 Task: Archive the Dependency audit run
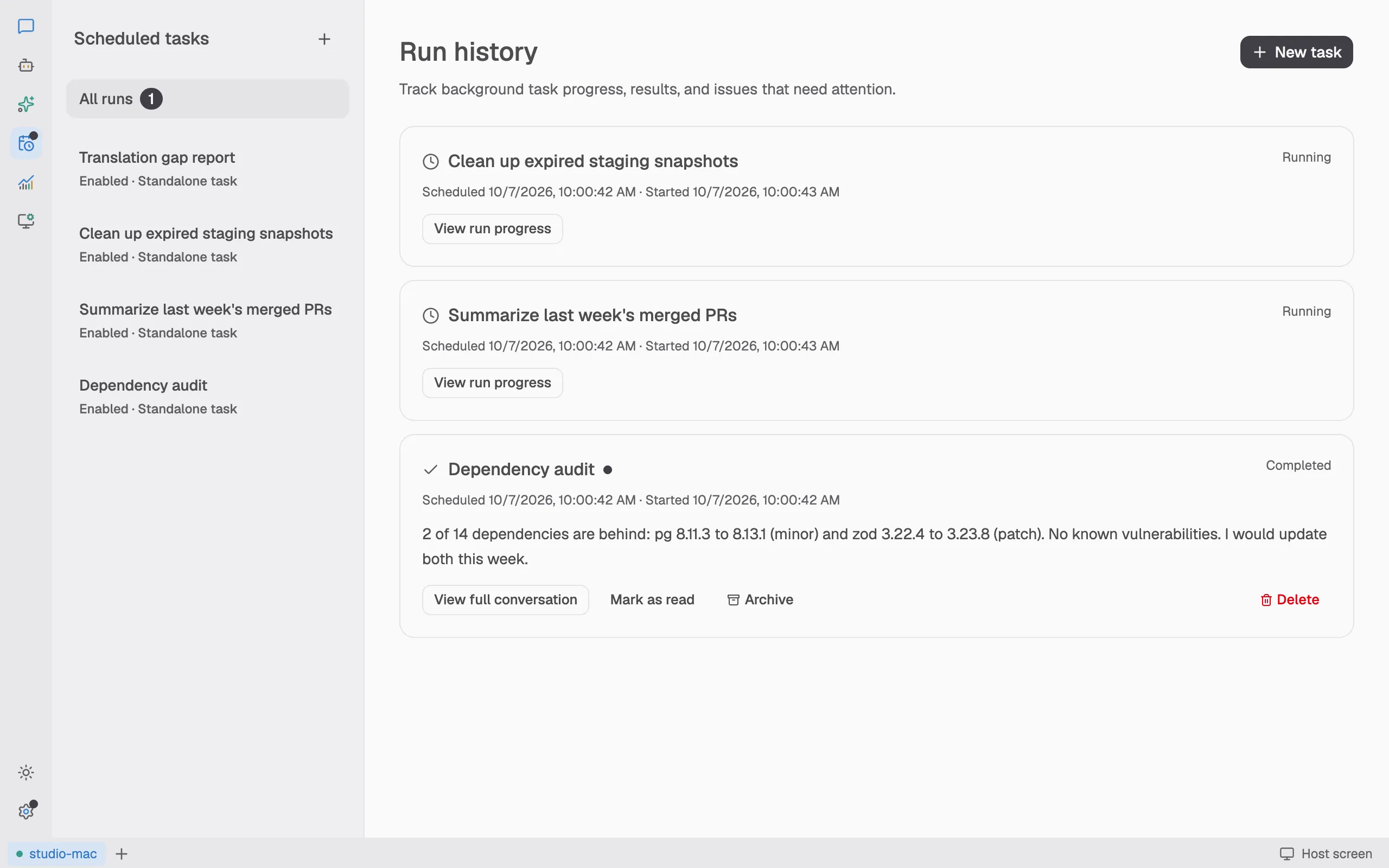[760, 599]
